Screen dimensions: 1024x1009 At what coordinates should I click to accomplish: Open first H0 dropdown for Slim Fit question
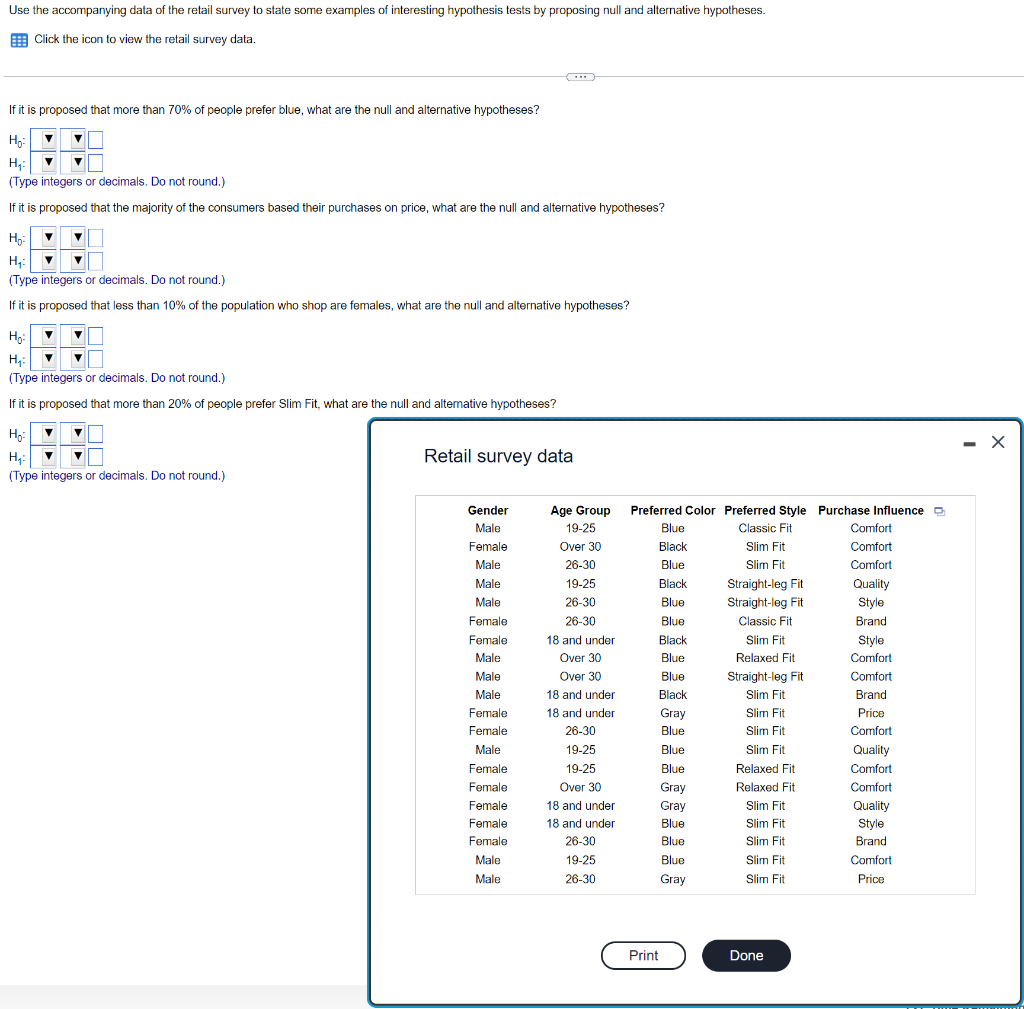[x=44, y=434]
